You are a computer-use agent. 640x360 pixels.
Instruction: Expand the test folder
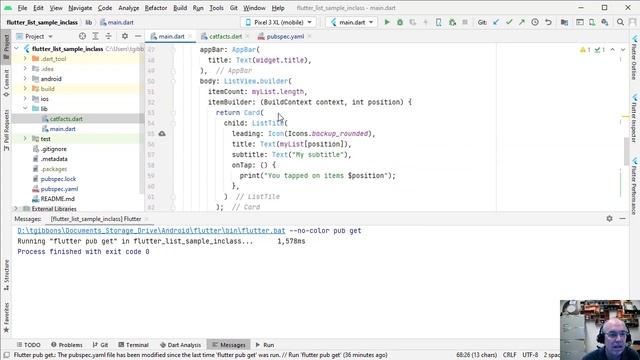25,139
